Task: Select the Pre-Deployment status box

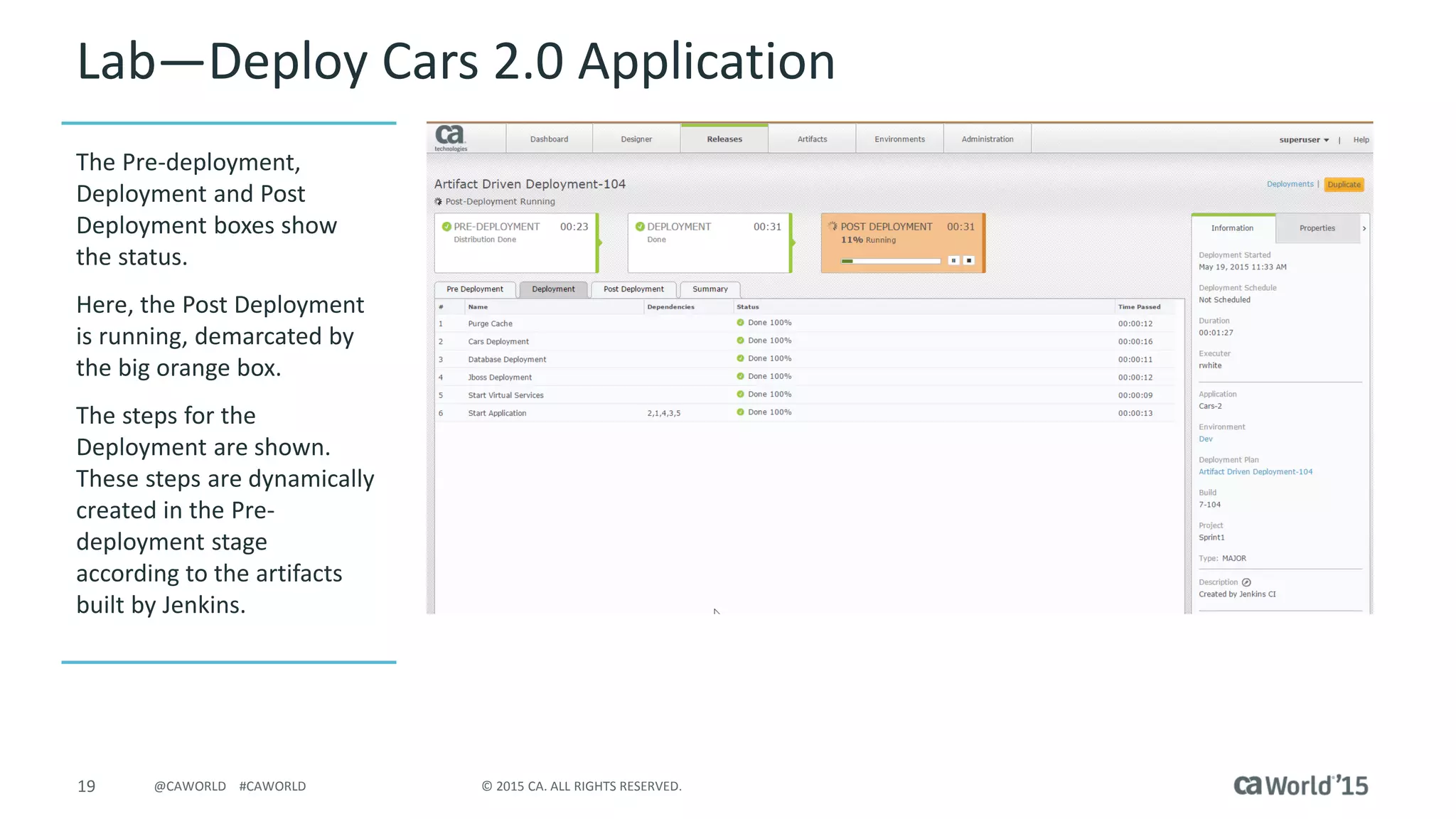Action: tap(517, 243)
